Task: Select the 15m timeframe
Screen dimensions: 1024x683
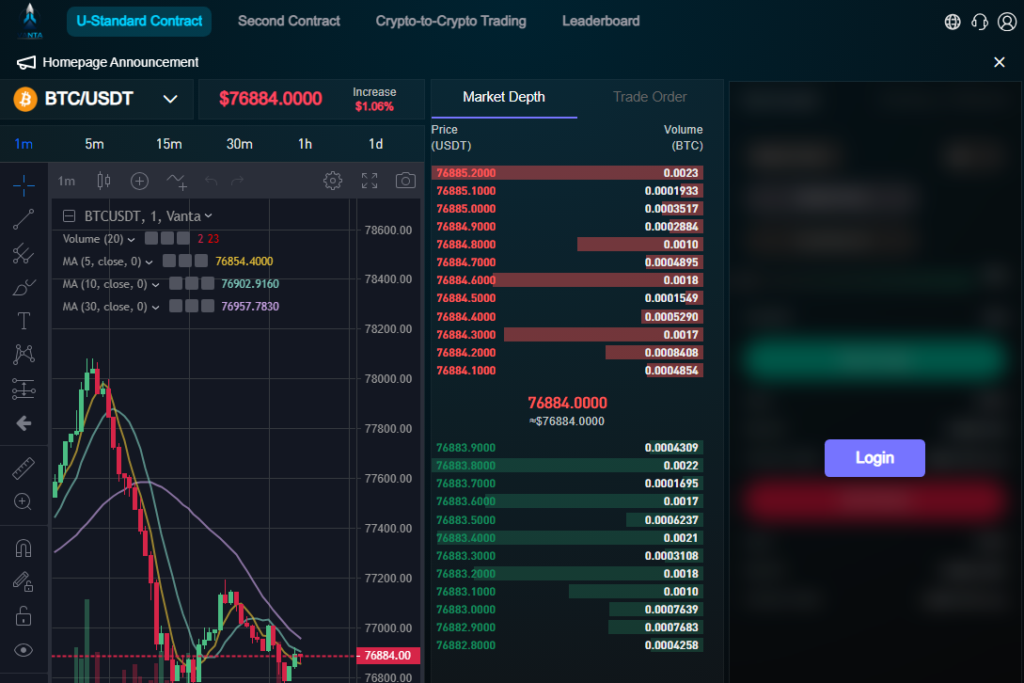Action: (168, 144)
